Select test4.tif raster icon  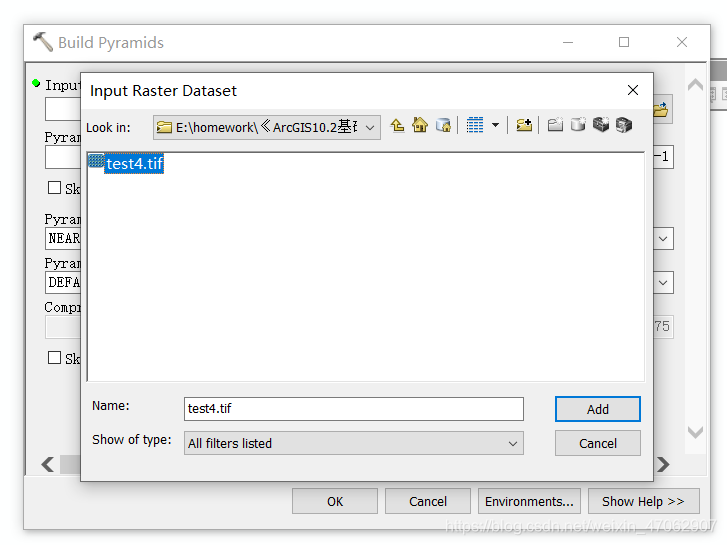click(x=96, y=161)
